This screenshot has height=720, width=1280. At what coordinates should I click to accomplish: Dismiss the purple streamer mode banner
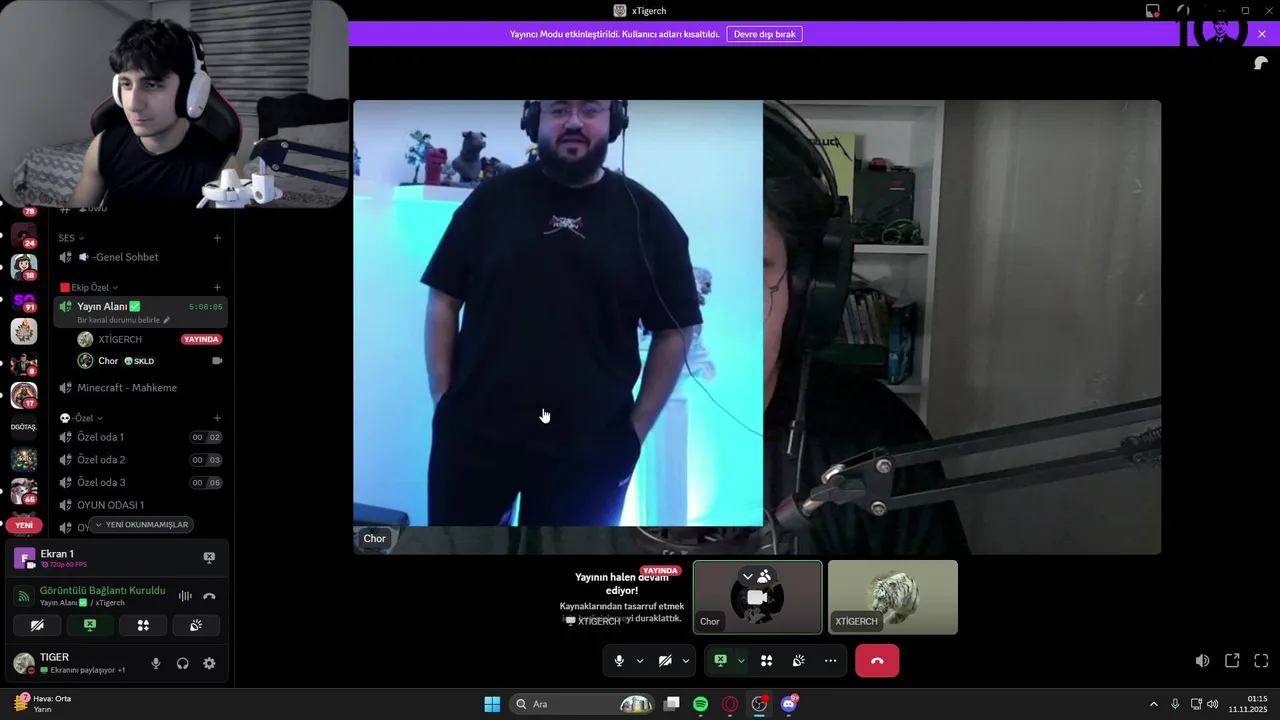coord(1262,34)
